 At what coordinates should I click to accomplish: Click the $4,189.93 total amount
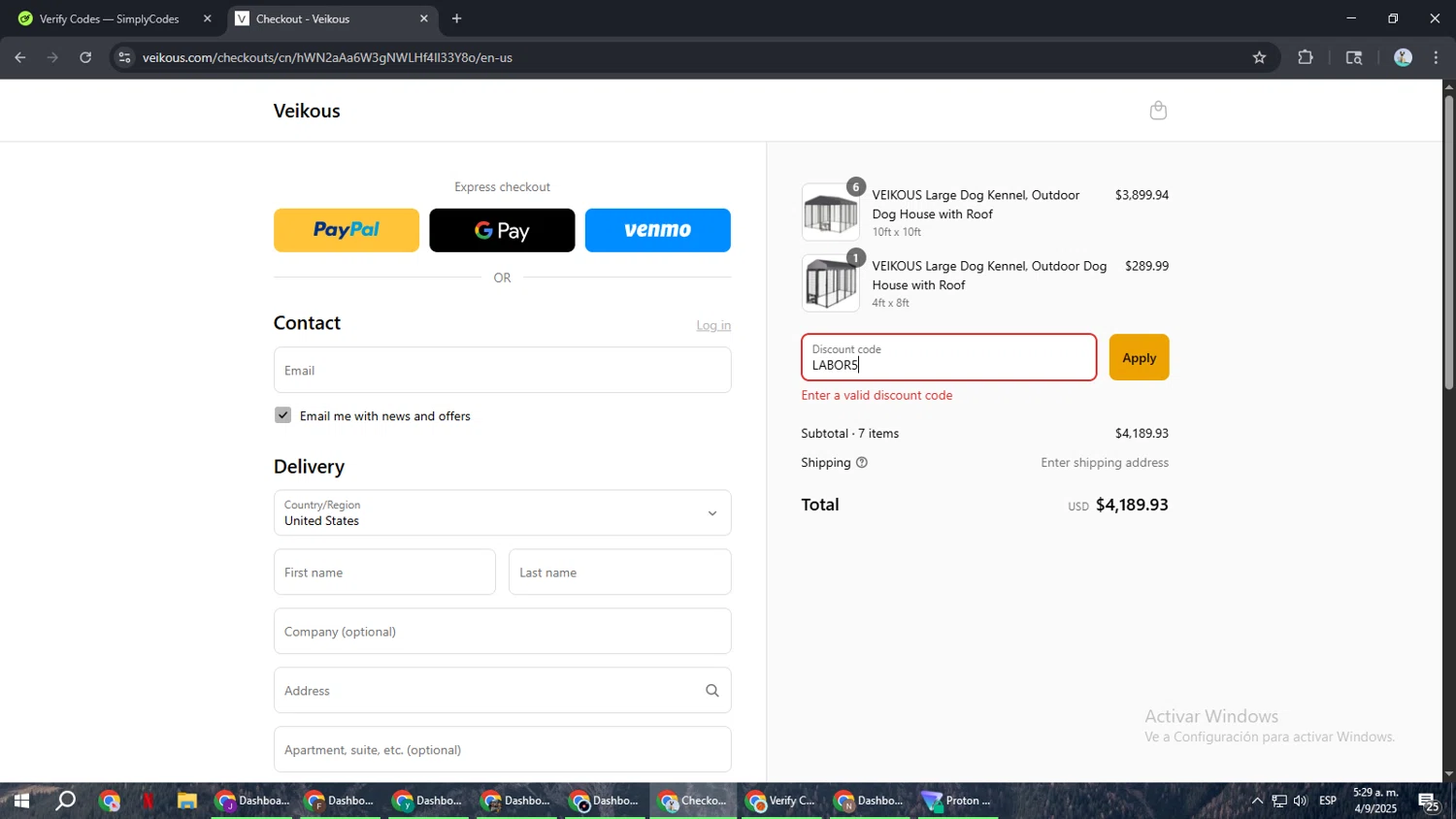[1132, 505]
